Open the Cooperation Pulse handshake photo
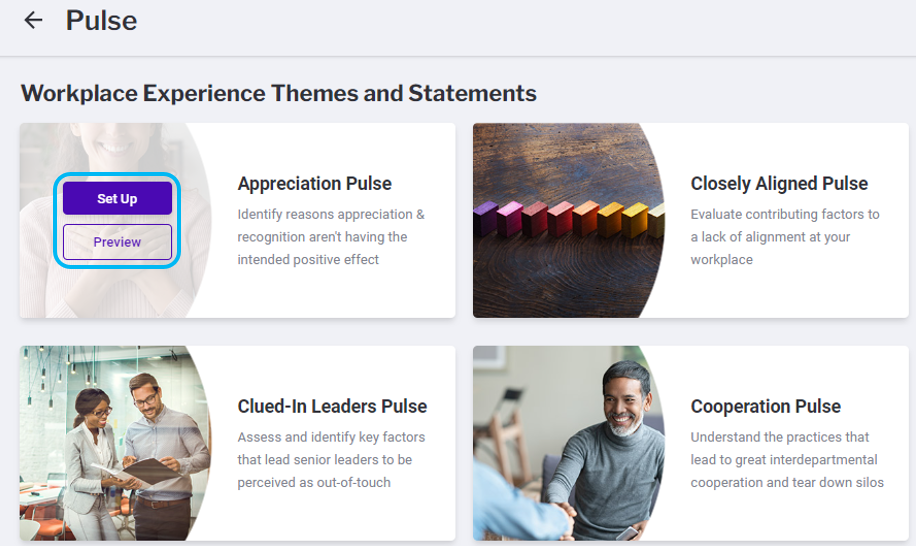The width and height of the screenshot is (916, 546). [x=565, y=443]
